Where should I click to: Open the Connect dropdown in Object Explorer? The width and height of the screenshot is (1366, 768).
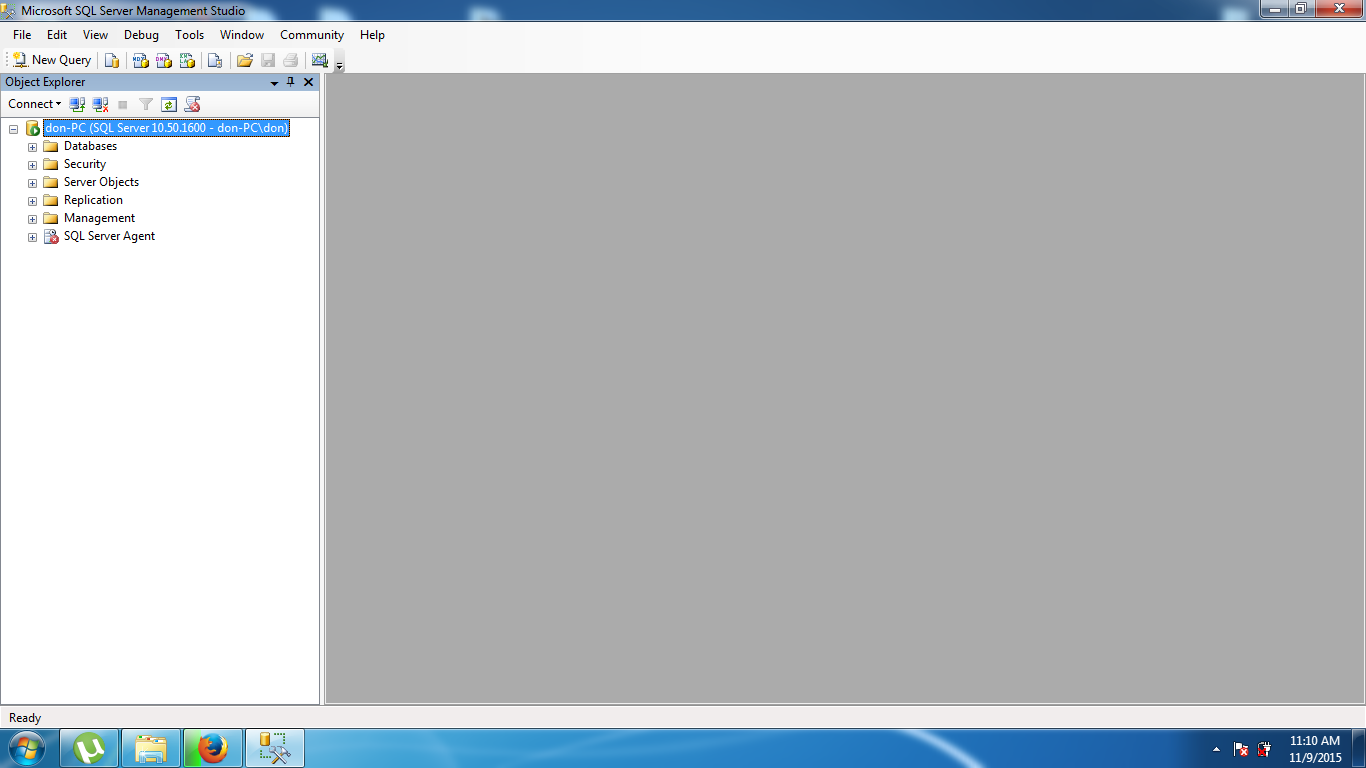coord(35,104)
